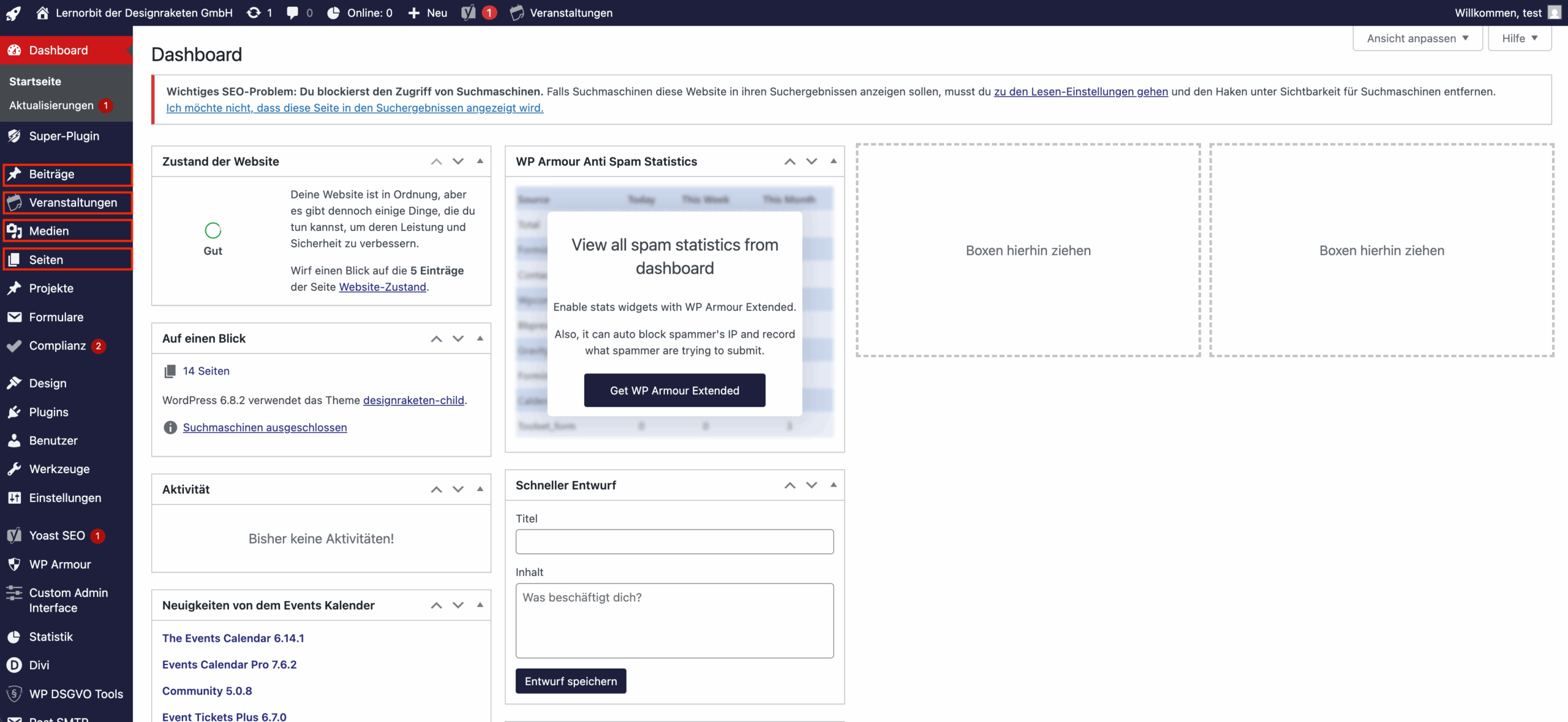This screenshot has width=1568, height=722.
Task: Open the Einstellungen menu
Action: tap(65, 498)
